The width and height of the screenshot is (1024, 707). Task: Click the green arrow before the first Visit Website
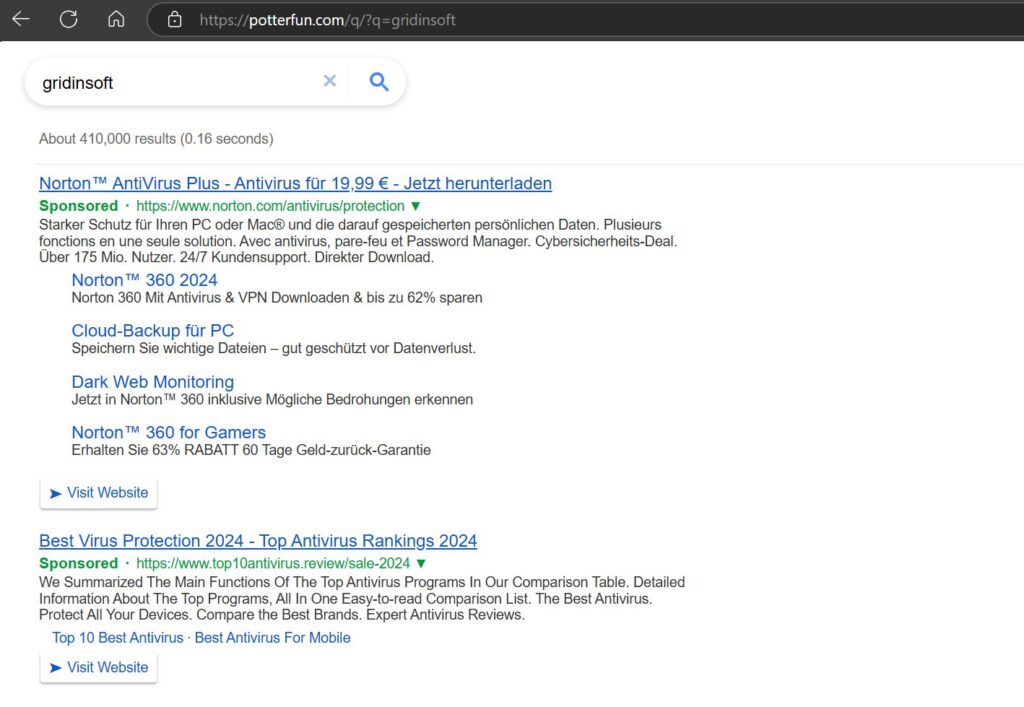click(x=56, y=493)
